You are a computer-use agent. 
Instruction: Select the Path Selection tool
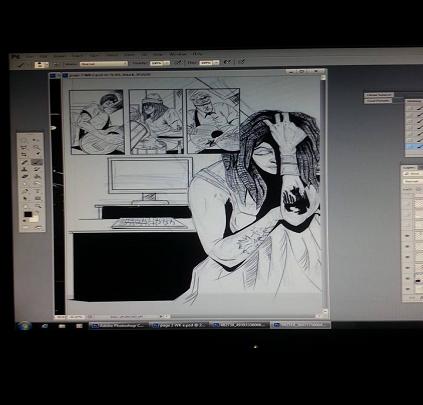coord(24,198)
